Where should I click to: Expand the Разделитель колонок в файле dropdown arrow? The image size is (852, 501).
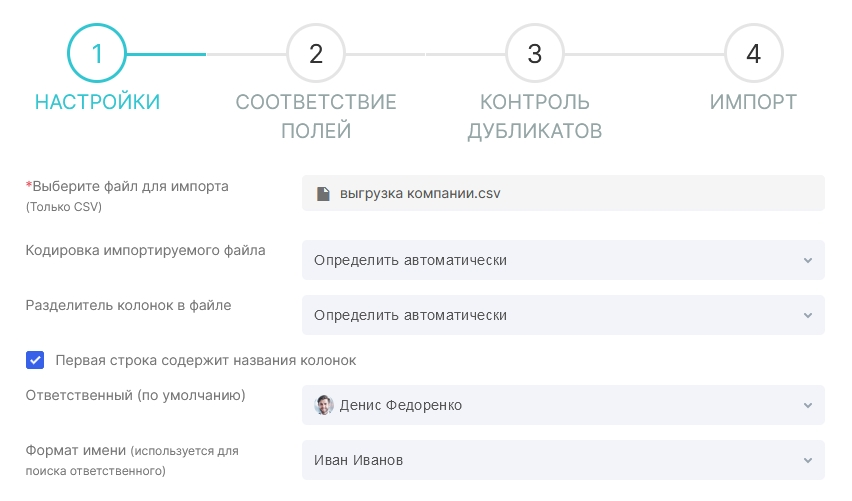(808, 315)
